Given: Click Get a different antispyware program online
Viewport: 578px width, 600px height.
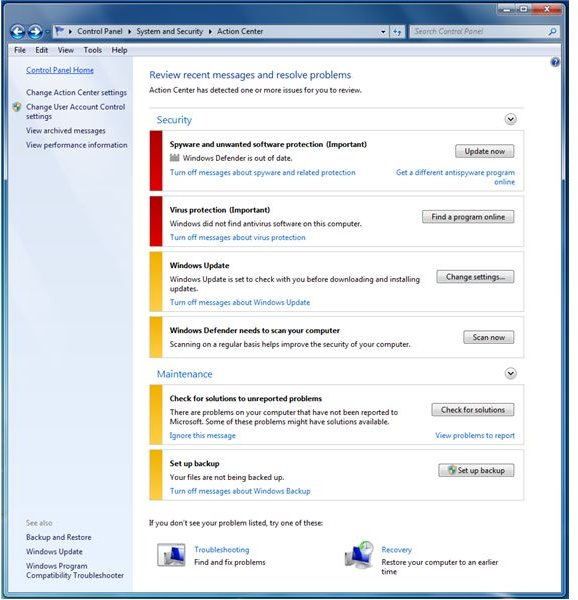Looking at the screenshot, I should coord(455,177).
